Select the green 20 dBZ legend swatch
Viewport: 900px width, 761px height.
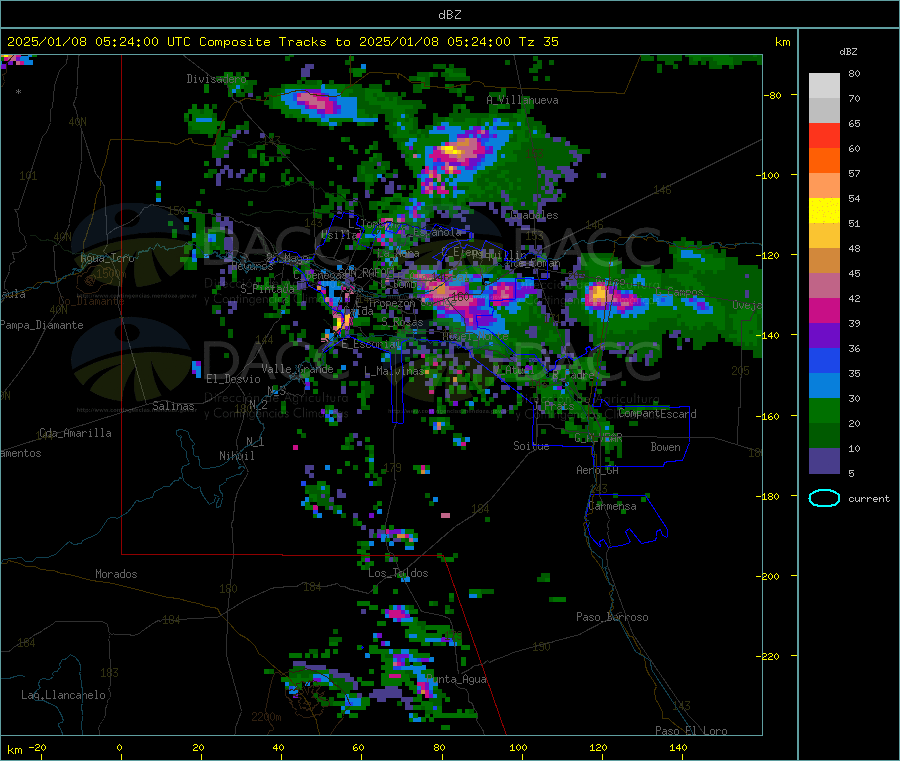coord(824,410)
